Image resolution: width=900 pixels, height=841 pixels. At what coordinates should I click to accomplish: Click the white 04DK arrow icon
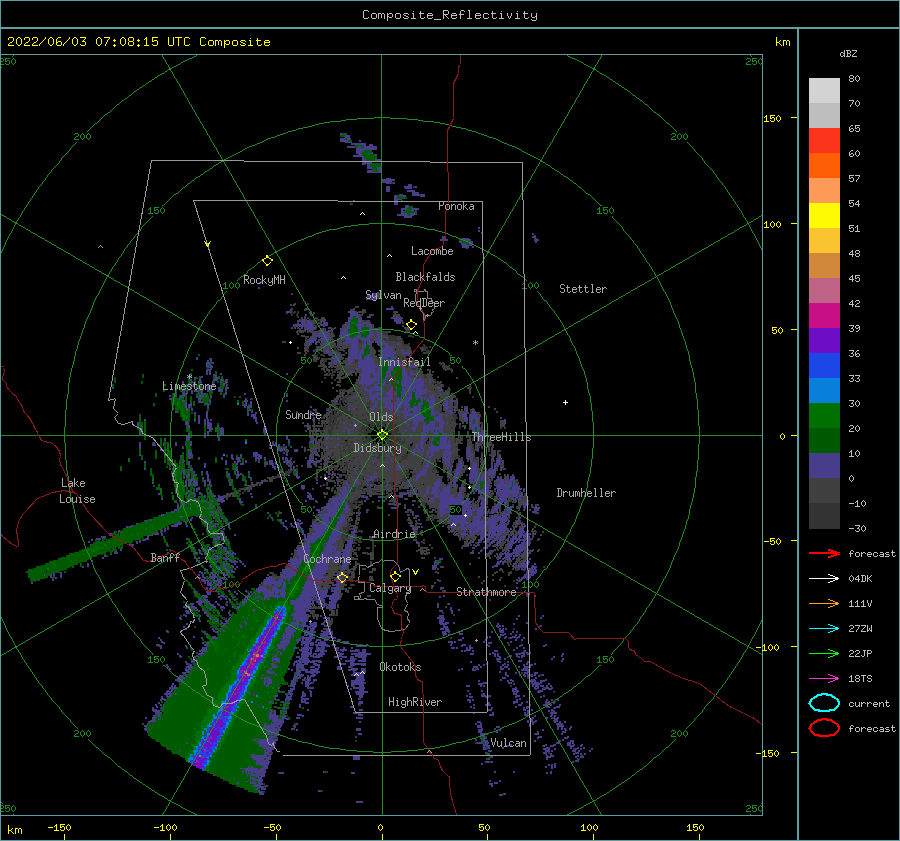[824, 578]
